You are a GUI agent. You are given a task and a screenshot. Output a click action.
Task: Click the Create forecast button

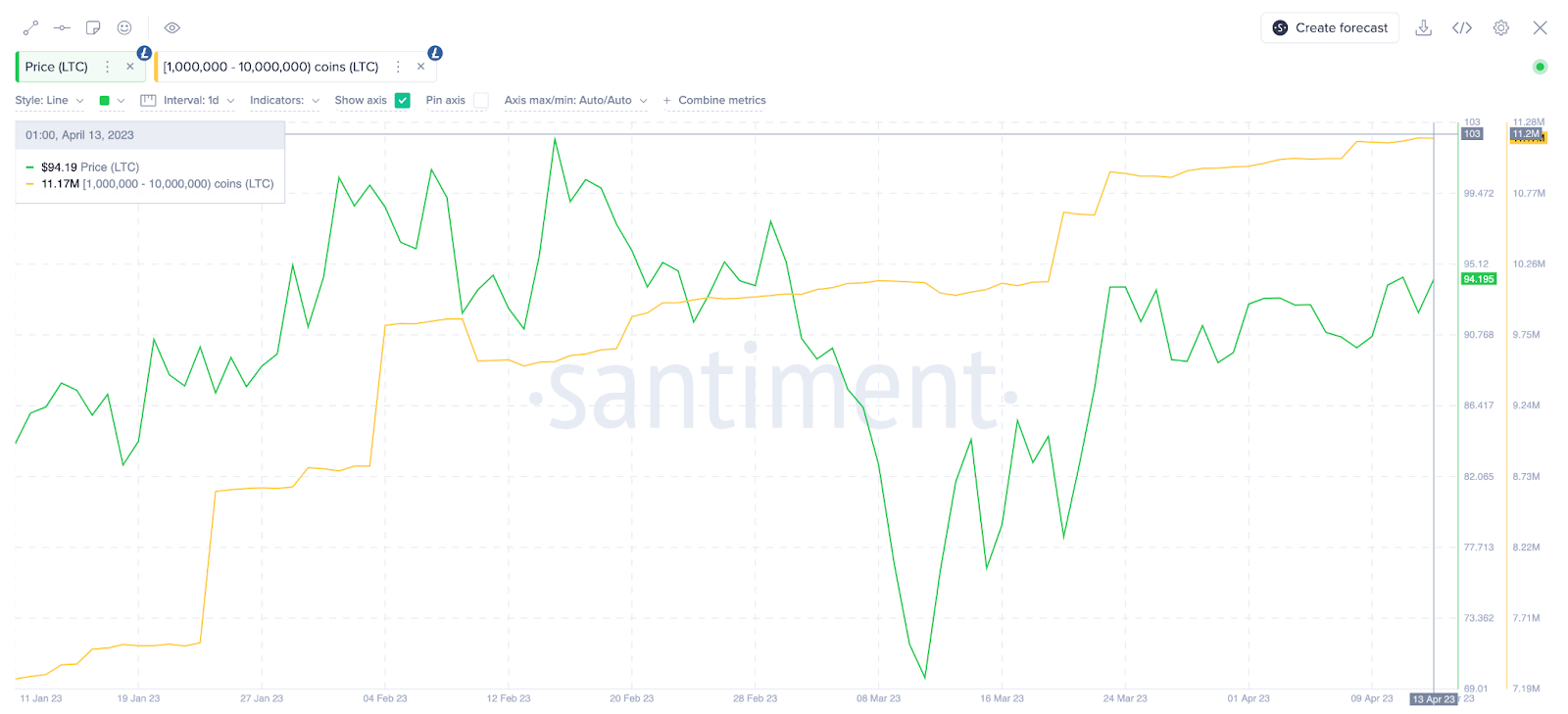pyautogui.click(x=1330, y=28)
